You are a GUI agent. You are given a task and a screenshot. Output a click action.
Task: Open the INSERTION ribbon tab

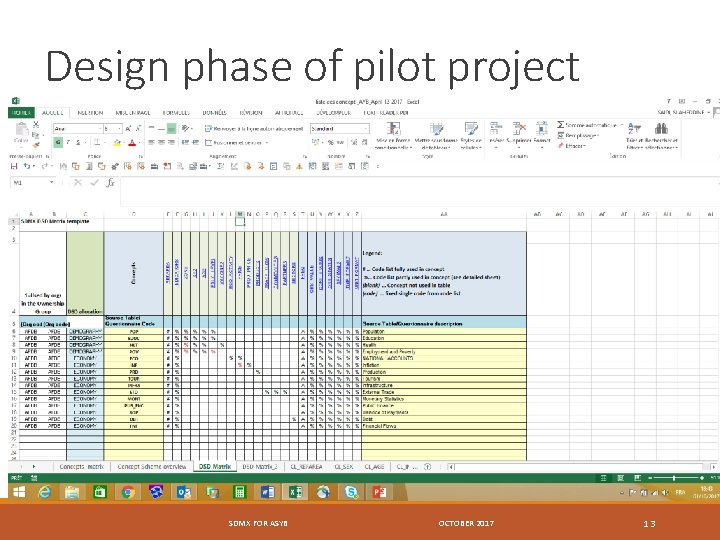90,112
